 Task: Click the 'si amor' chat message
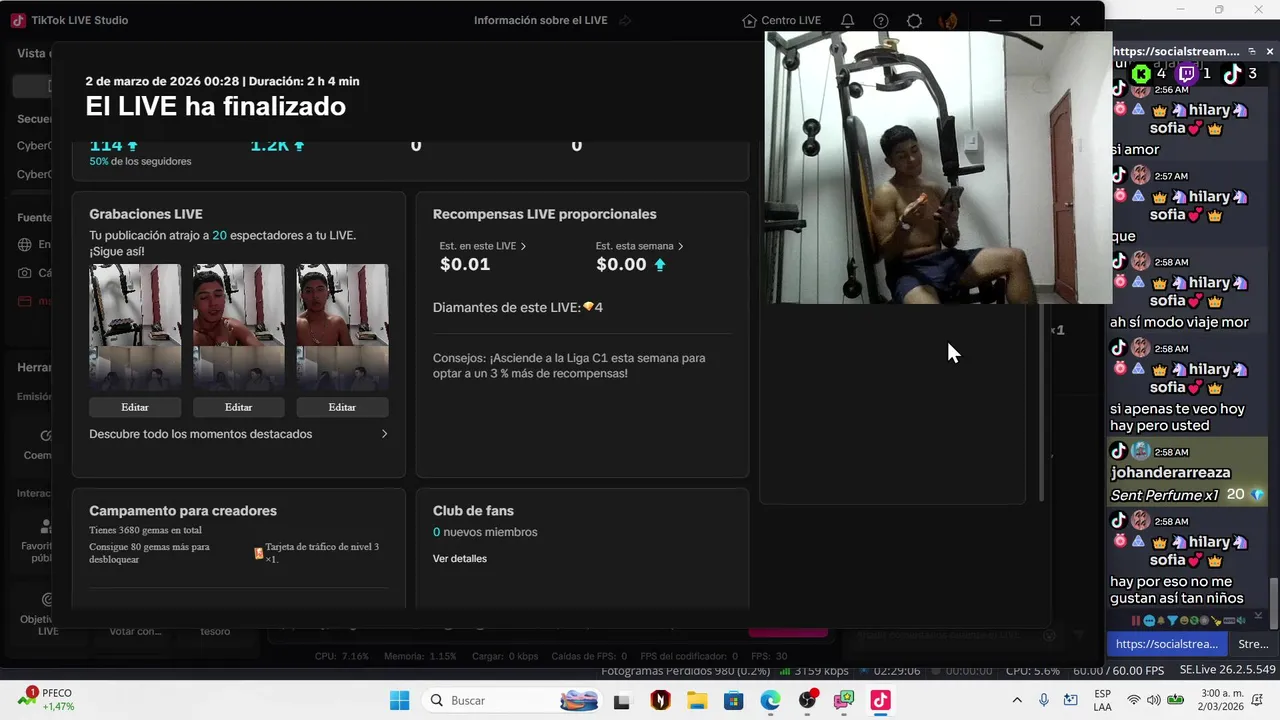1135,149
